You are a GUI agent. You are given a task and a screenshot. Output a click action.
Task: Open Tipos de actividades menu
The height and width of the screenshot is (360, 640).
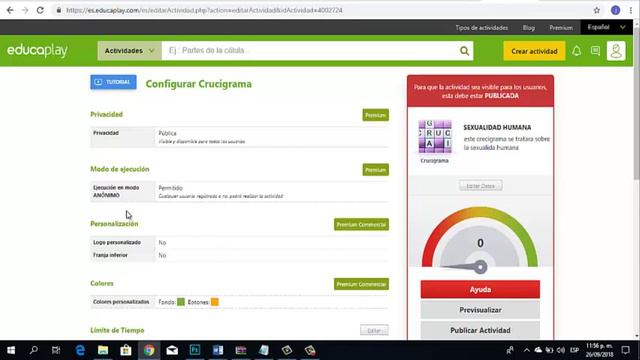pos(482,28)
